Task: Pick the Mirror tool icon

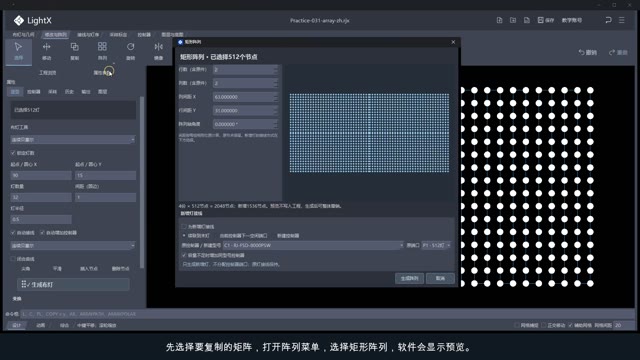Action: 158,47
